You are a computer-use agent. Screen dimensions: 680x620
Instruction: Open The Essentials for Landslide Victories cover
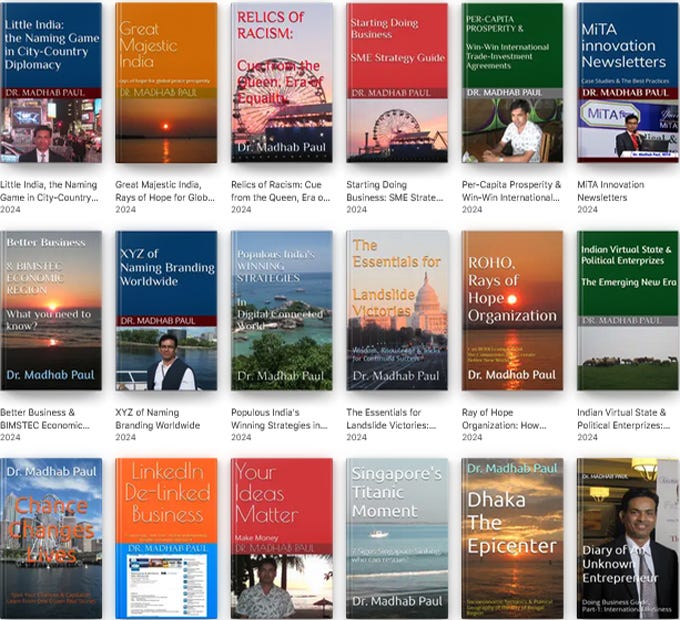pyautogui.click(x=397, y=310)
